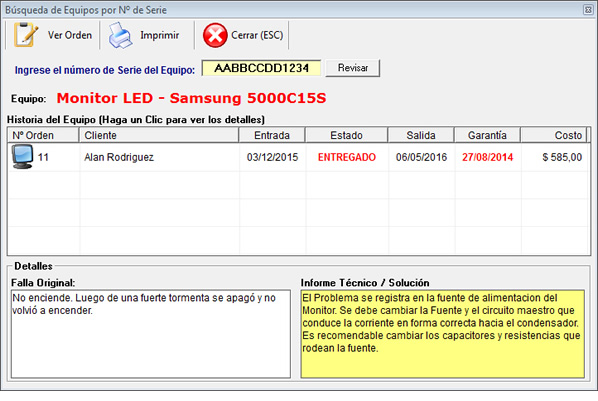Click the Ver Orden notepad icon

26,35
